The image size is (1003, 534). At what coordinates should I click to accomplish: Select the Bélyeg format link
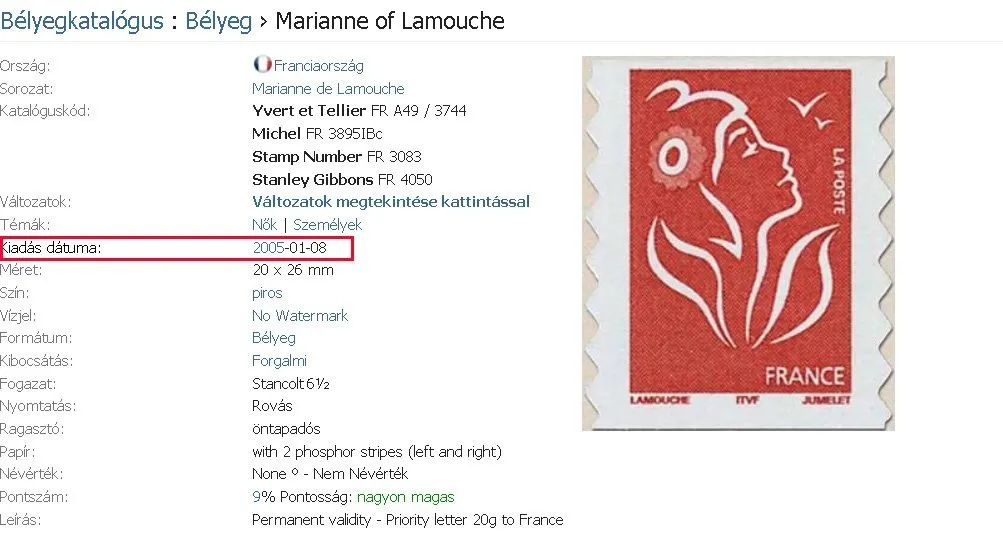coord(274,338)
